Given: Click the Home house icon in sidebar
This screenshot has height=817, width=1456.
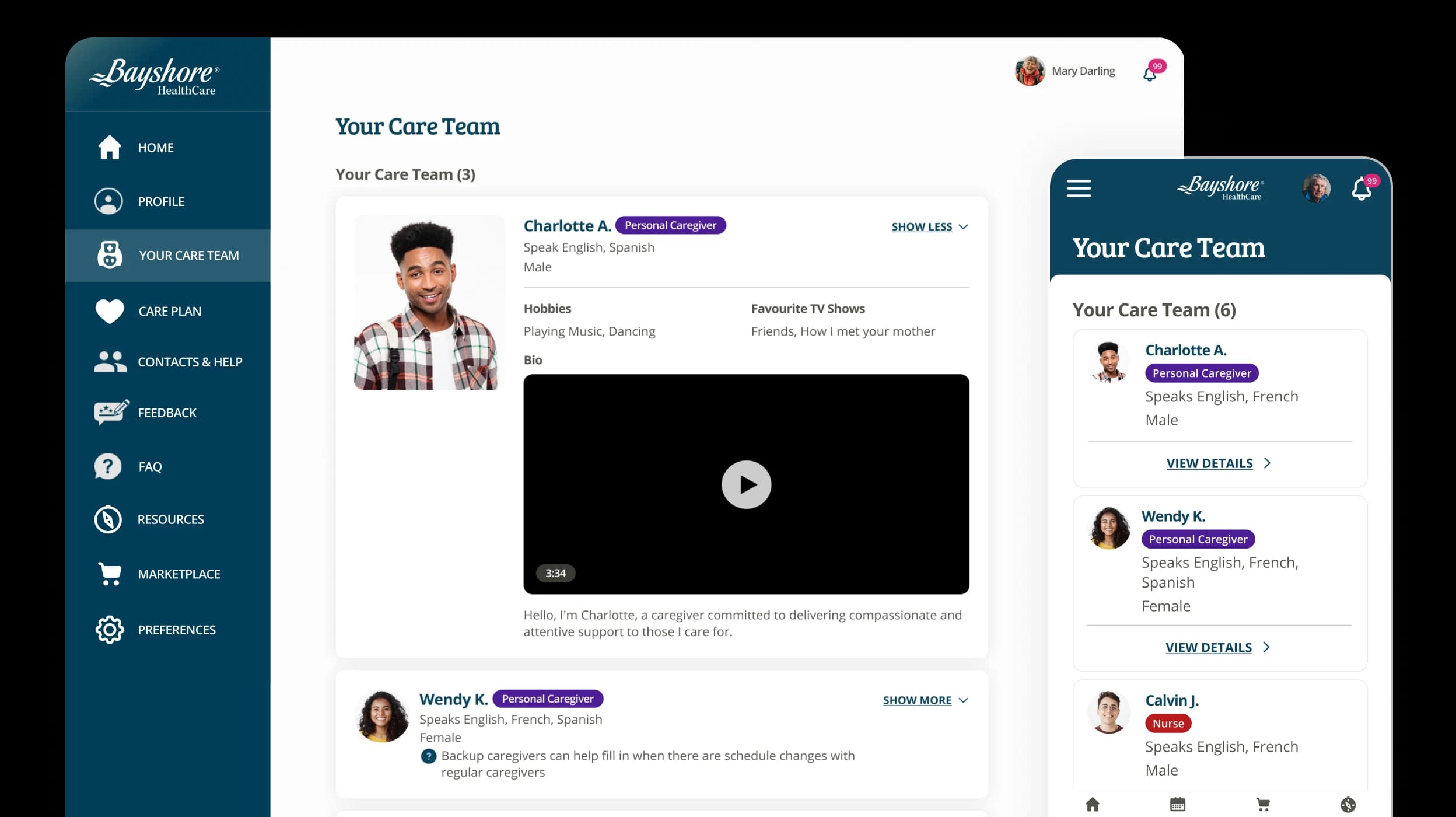Looking at the screenshot, I should tap(109, 147).
